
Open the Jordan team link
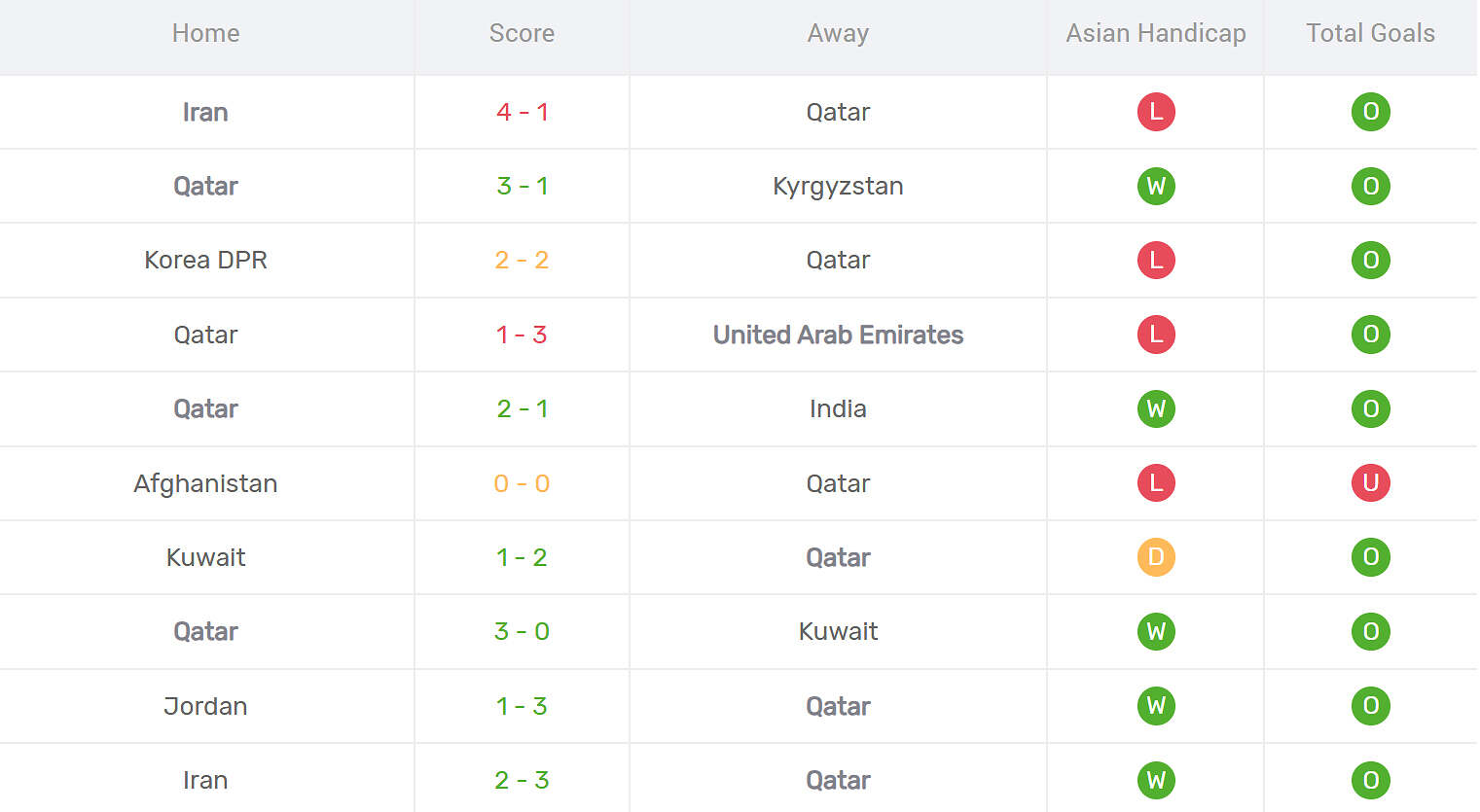205,706
